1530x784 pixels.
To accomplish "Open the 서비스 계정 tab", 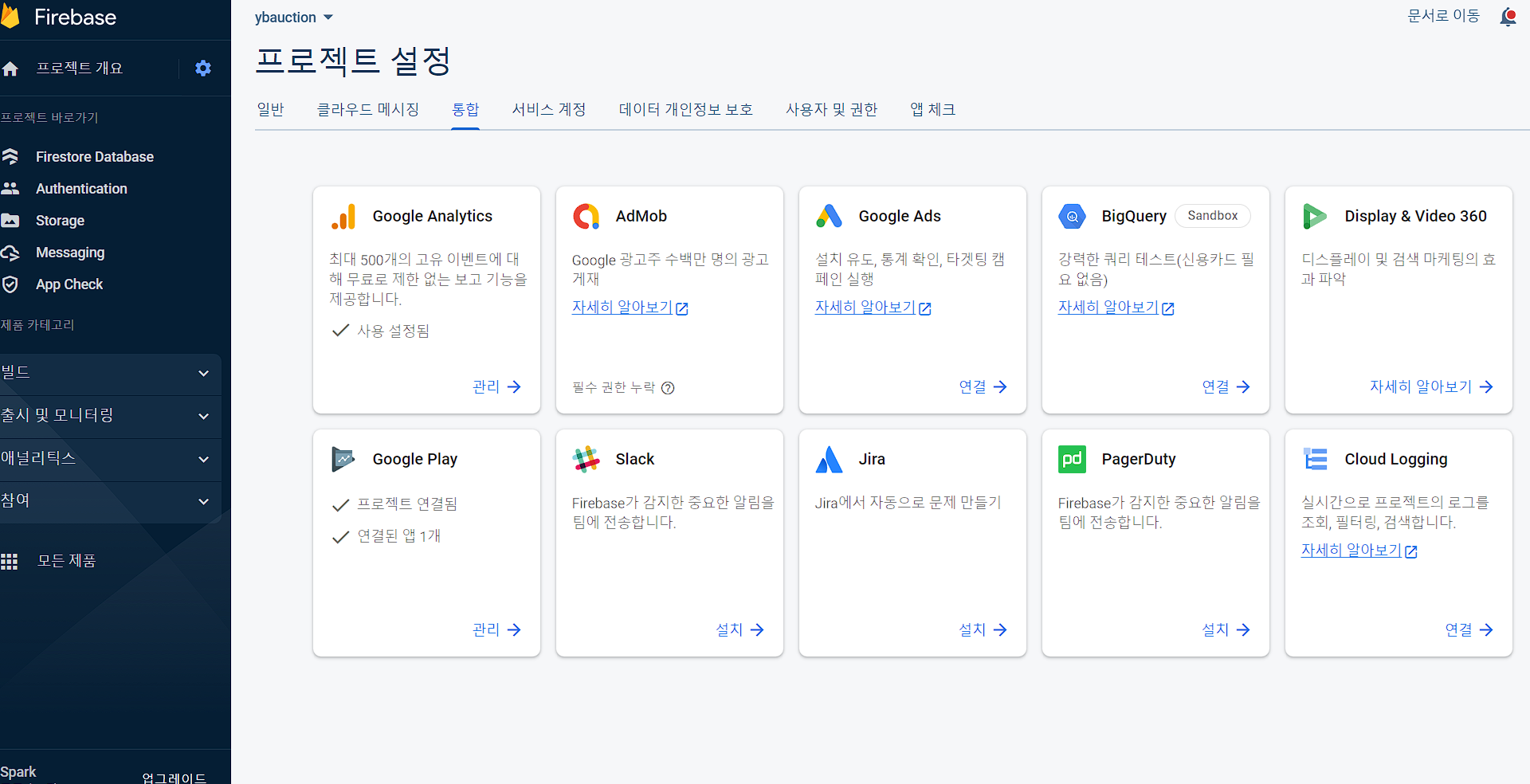I will click(549, 109).
